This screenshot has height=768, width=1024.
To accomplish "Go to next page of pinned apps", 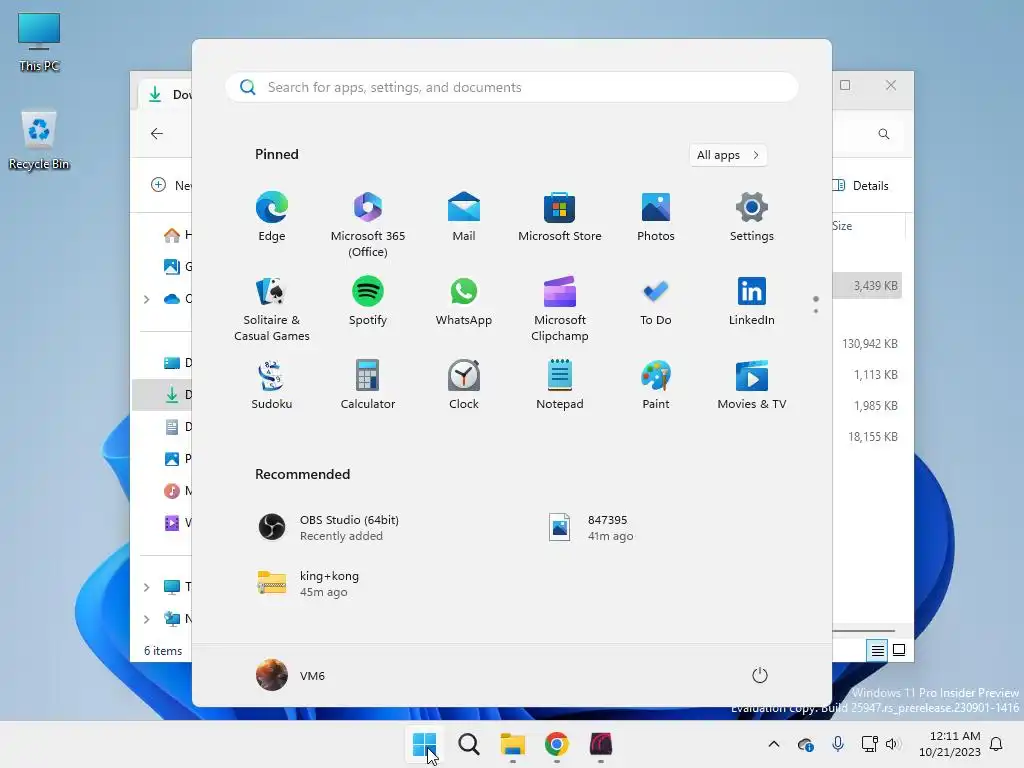I will pos(816,311).
